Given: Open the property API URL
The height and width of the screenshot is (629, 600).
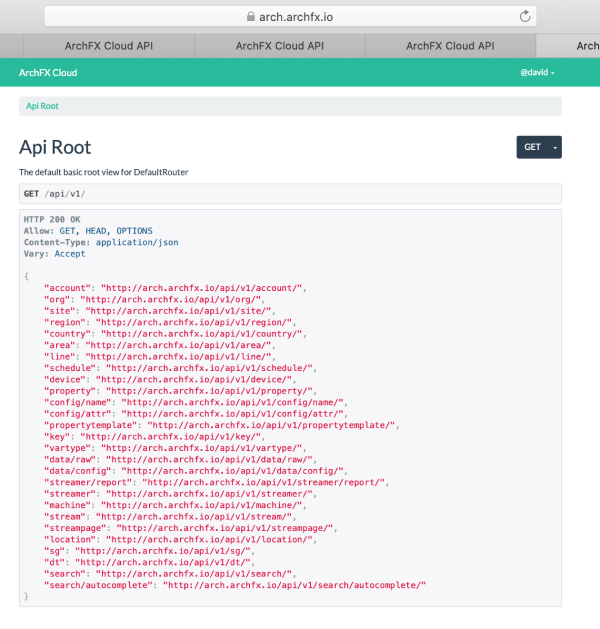Looking at the screenshot, I should tap(209, 391).
